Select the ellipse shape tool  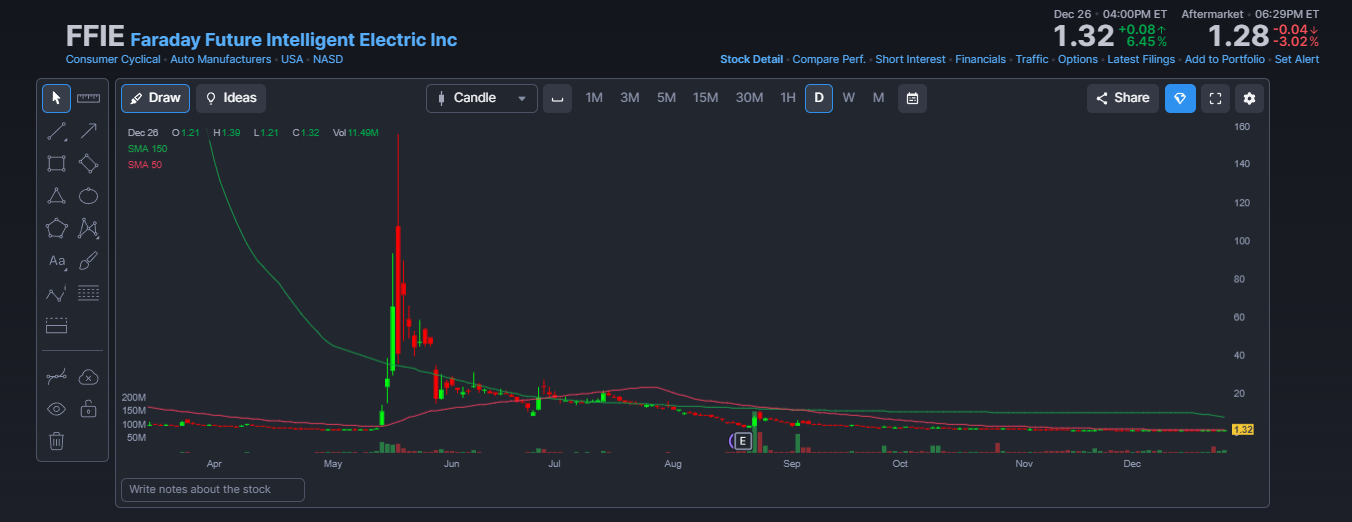[88, 196]
